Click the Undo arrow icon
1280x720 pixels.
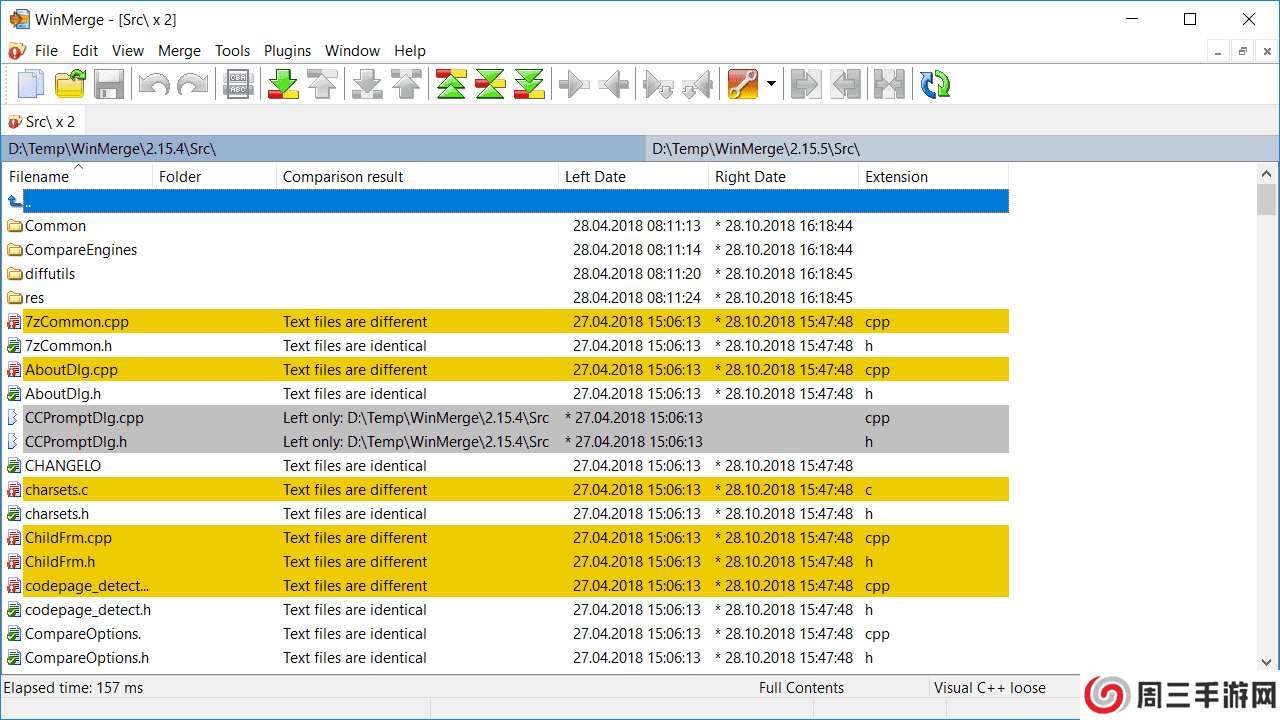point(153,84)
